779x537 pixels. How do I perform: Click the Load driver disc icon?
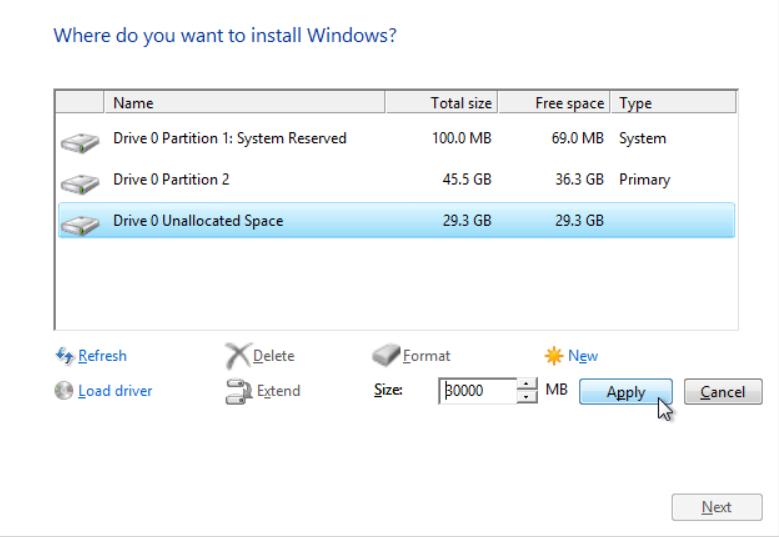tap(61, 391)
